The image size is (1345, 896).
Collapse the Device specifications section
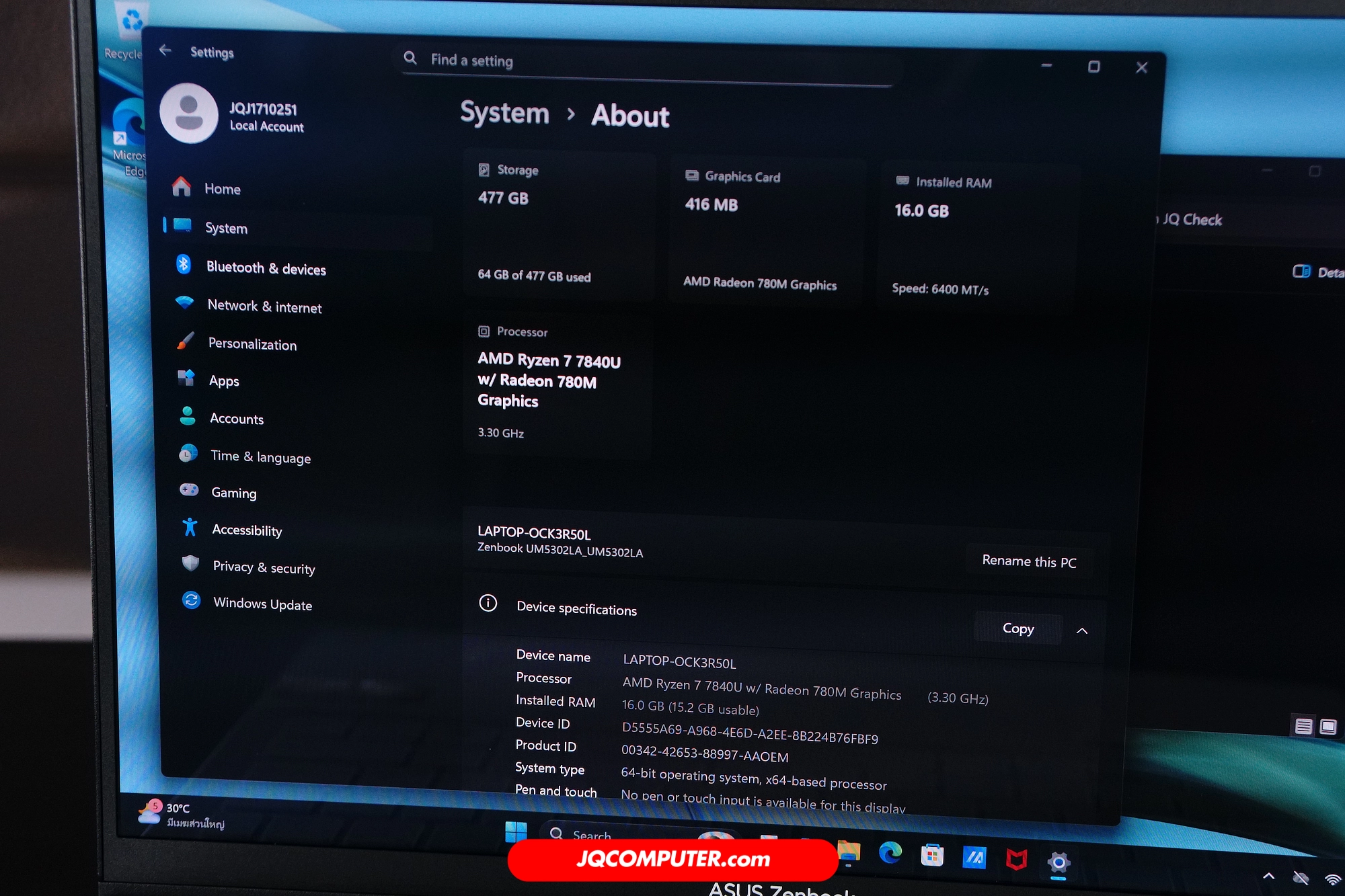click(x=1082, y=630)
